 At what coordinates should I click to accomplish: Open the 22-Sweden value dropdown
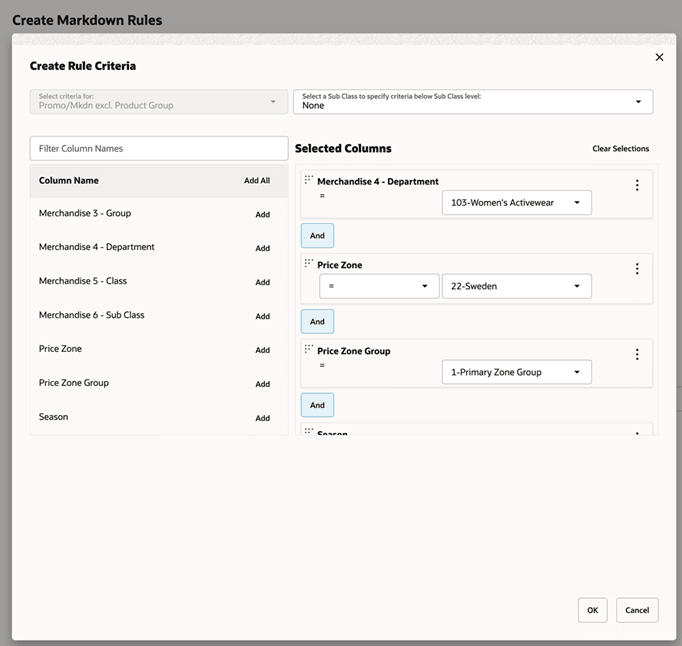pos(516,286)
